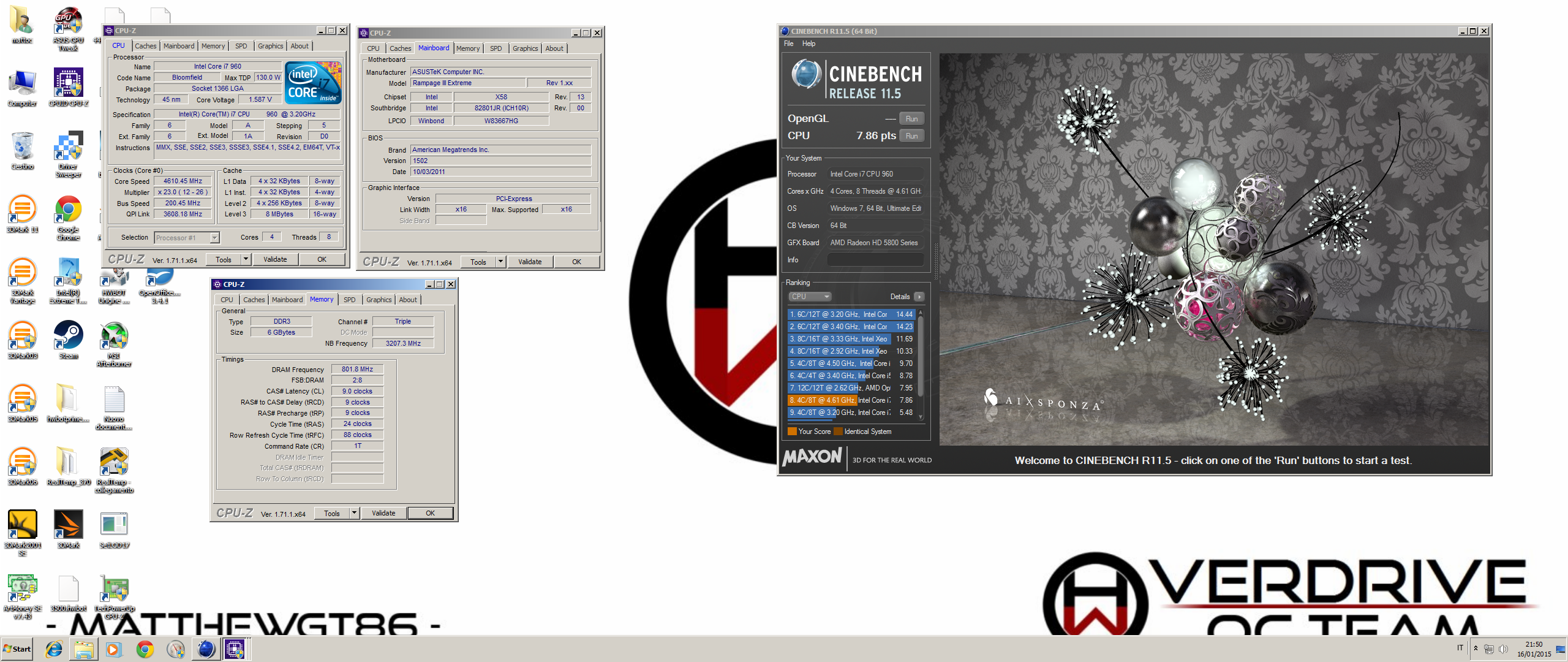Expand the Tools arrow in the CPU-tab CPU-Z window

(246, 259)
